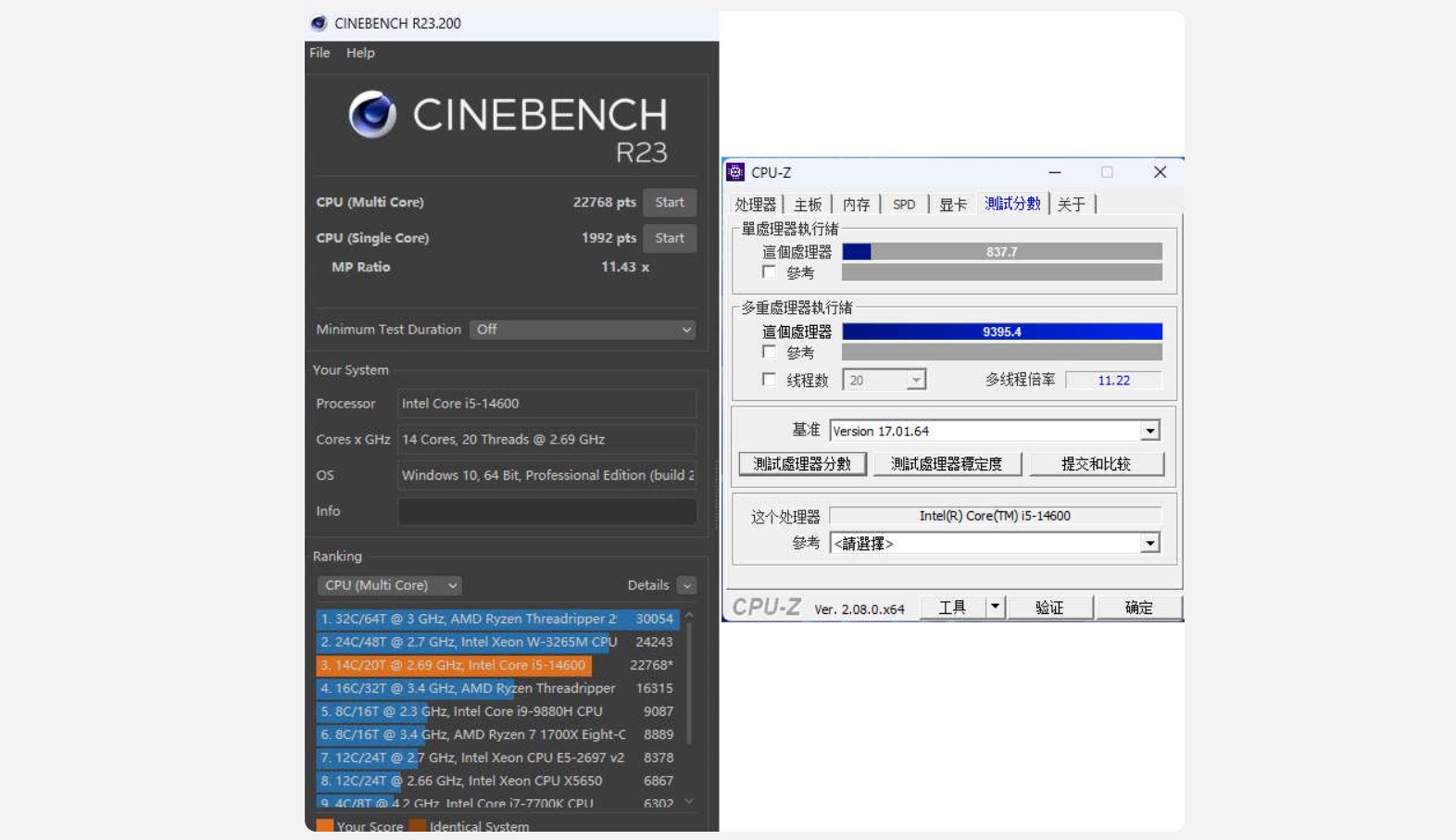Select the AMD Ryzen 7 1700X ranking row

tap(497, 734)
